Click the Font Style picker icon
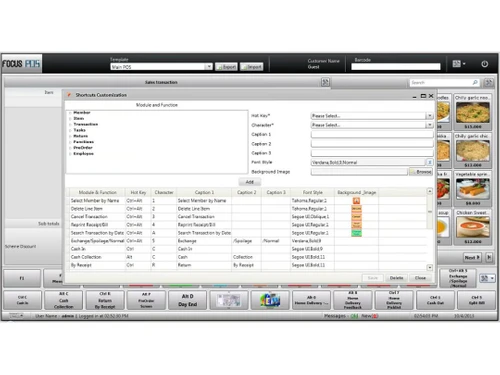Screen dimensions: 500x375 pyautogui.click(x=430, y=162)
